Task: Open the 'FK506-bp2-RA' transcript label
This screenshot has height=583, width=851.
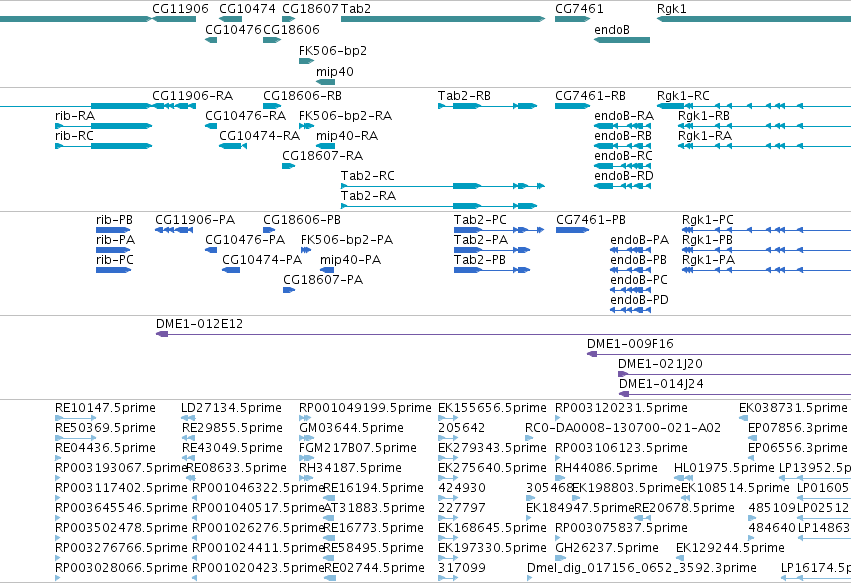Action: pyautogui.click(x=345, y=116)
